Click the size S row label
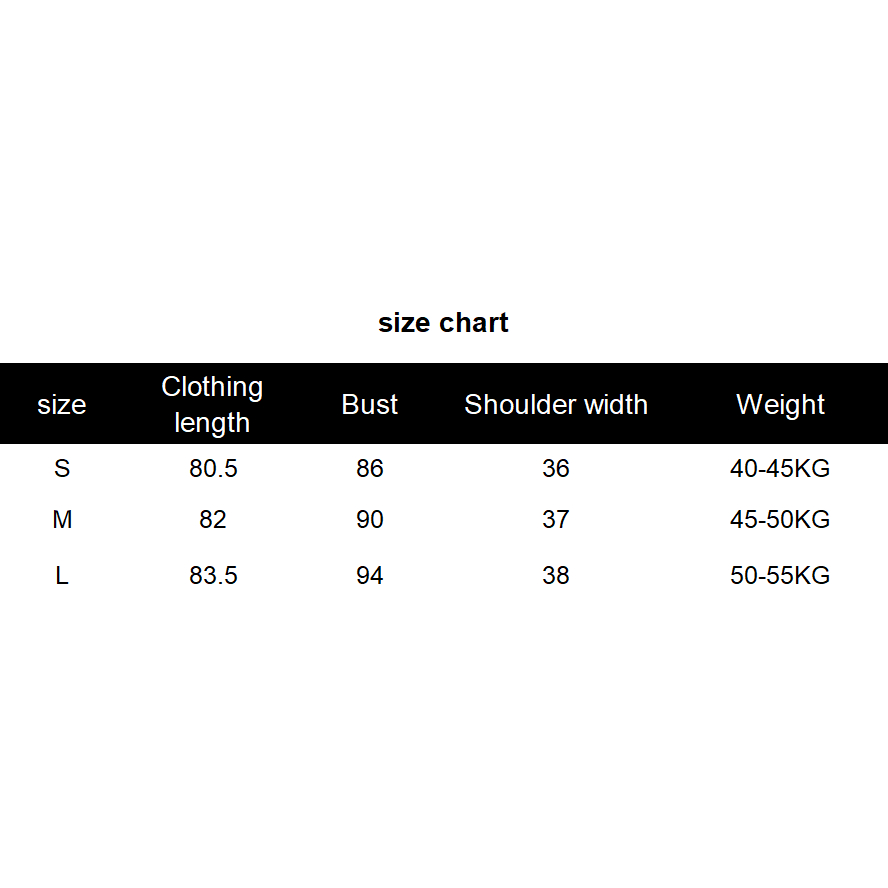Viewport: 888px width, 888px height. click(62, 468)
